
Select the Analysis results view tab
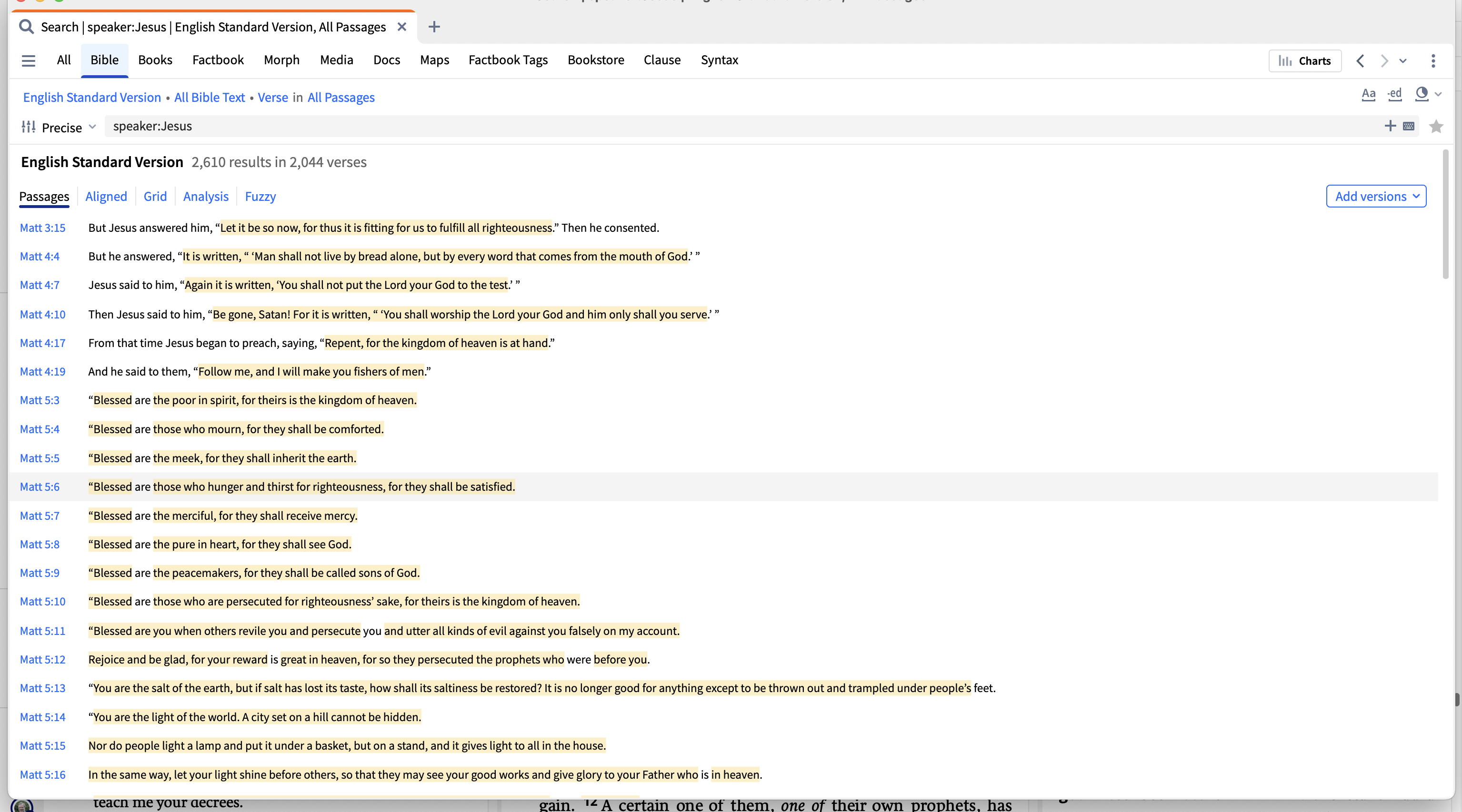tap(205, 196)
